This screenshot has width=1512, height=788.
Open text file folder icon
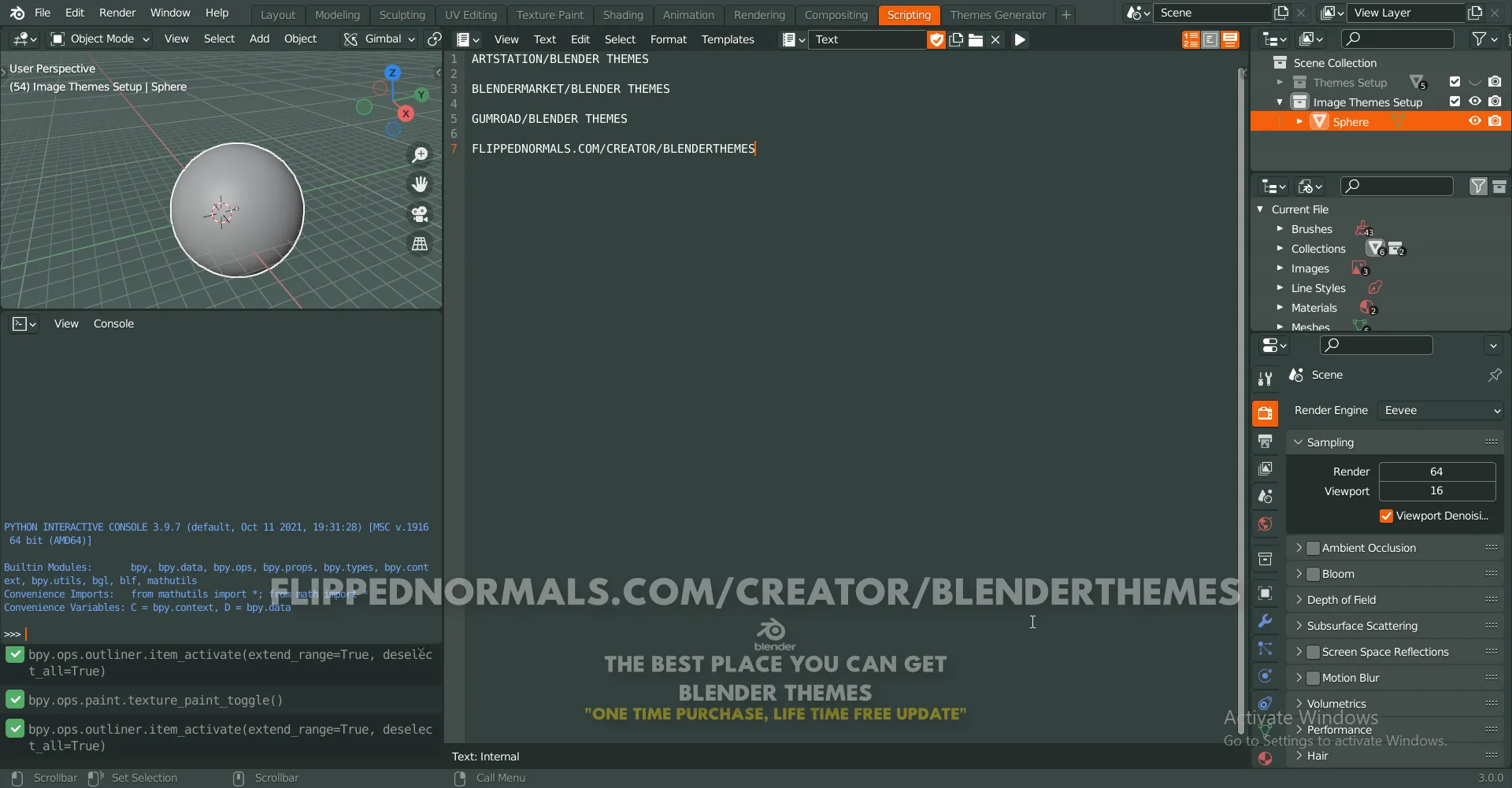976,39
